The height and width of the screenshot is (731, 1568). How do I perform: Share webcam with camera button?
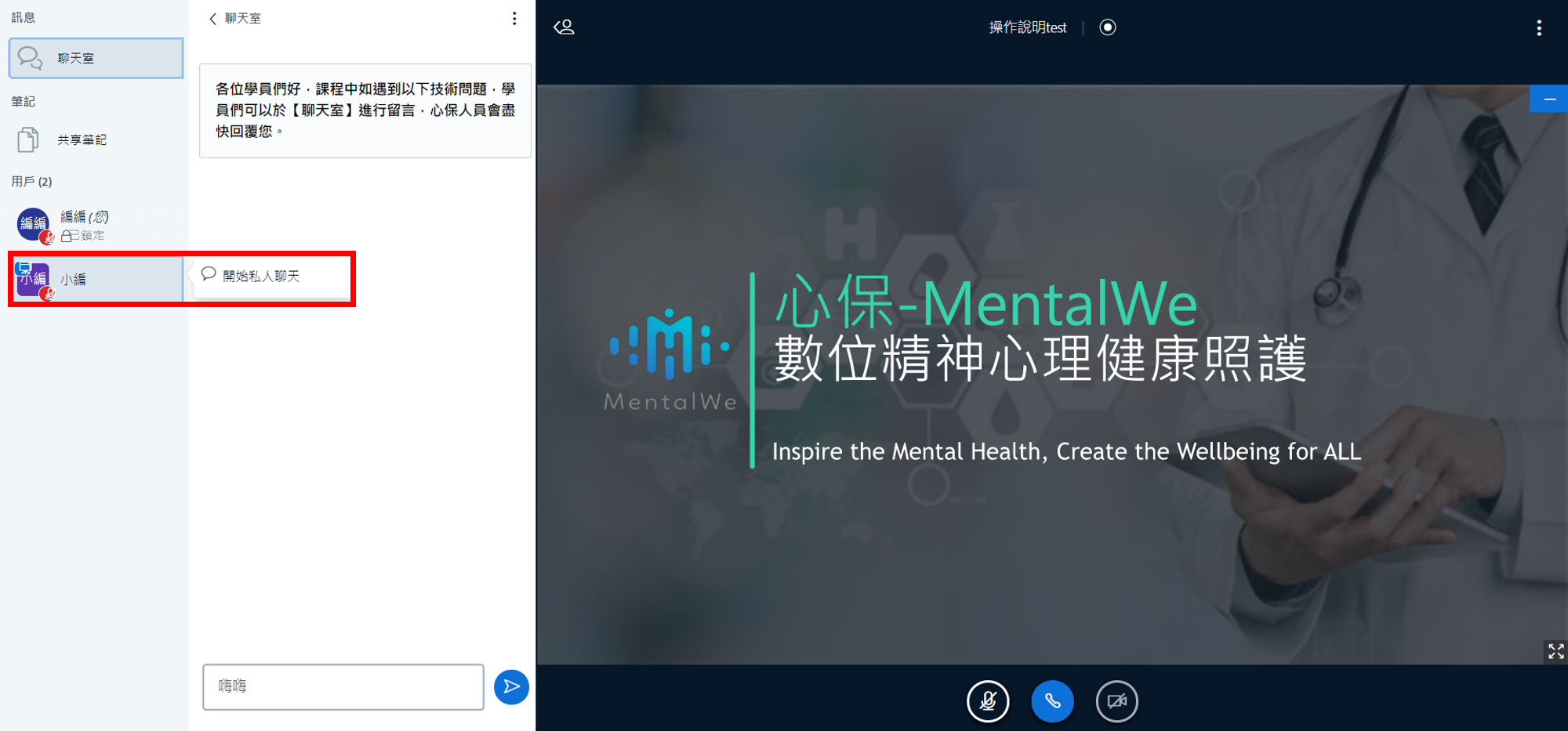(x=1116, y=701)
